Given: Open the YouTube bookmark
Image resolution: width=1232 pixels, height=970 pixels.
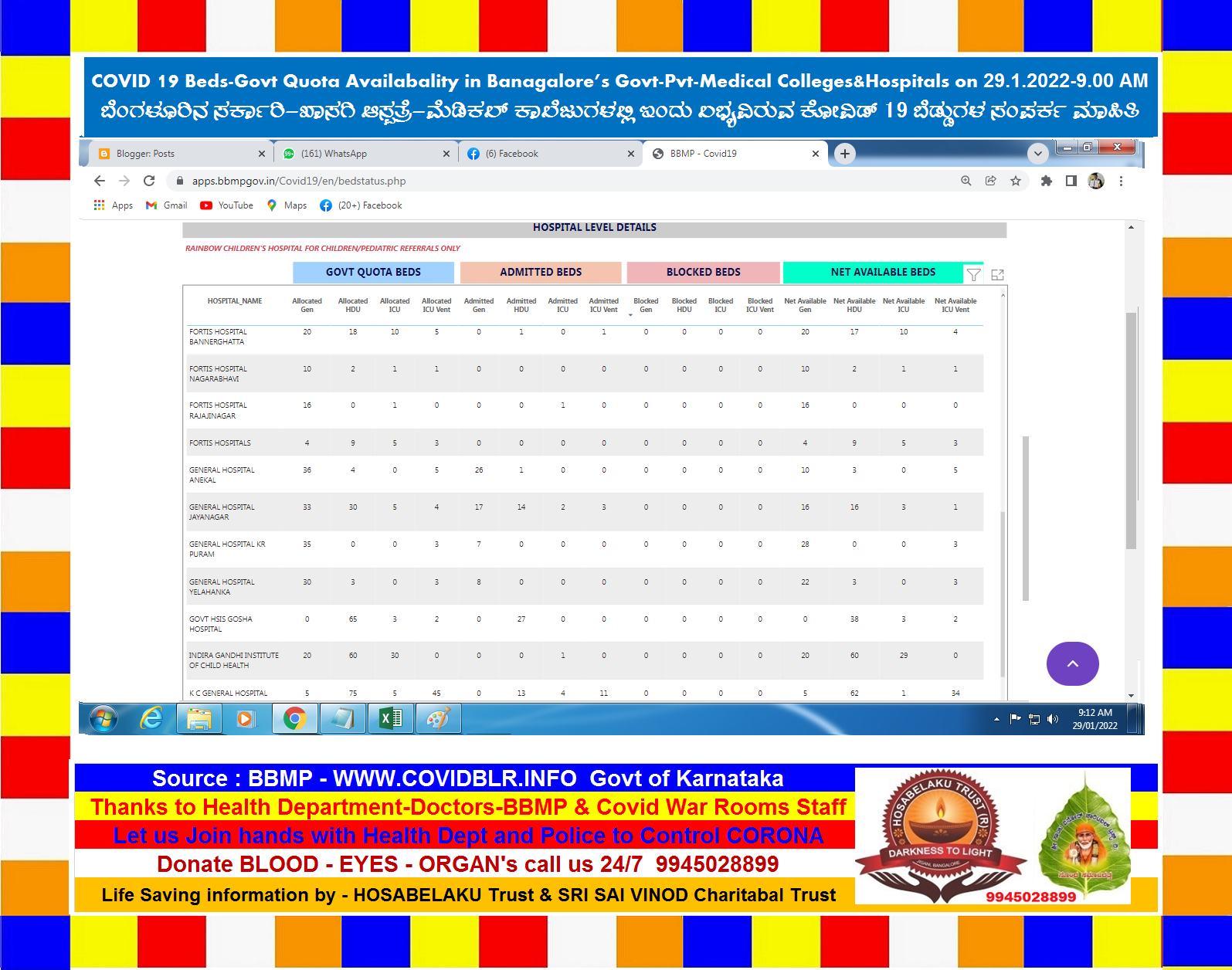Looking at the screenshot, I should [226, 205].
